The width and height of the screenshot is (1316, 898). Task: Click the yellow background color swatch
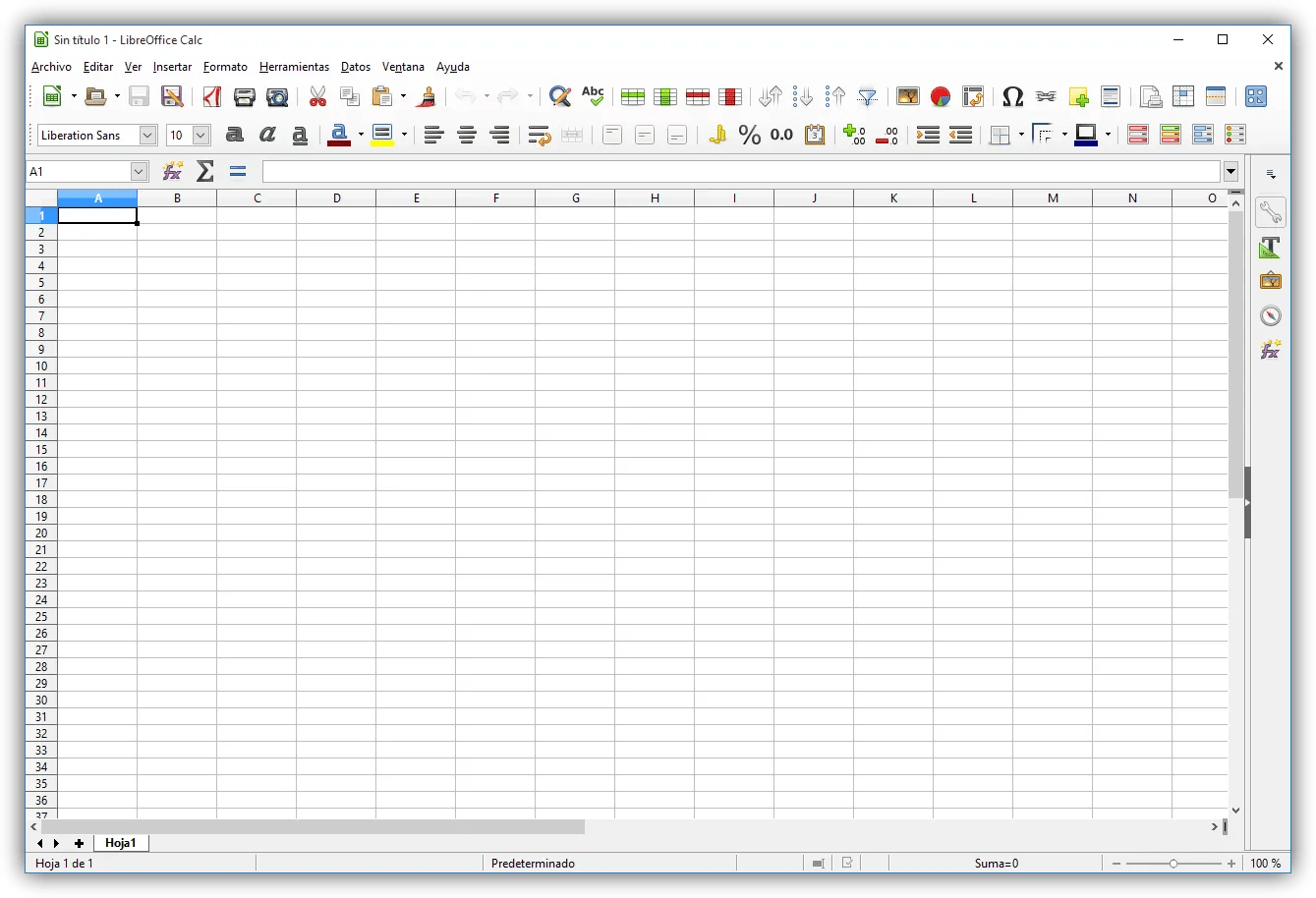382,135
